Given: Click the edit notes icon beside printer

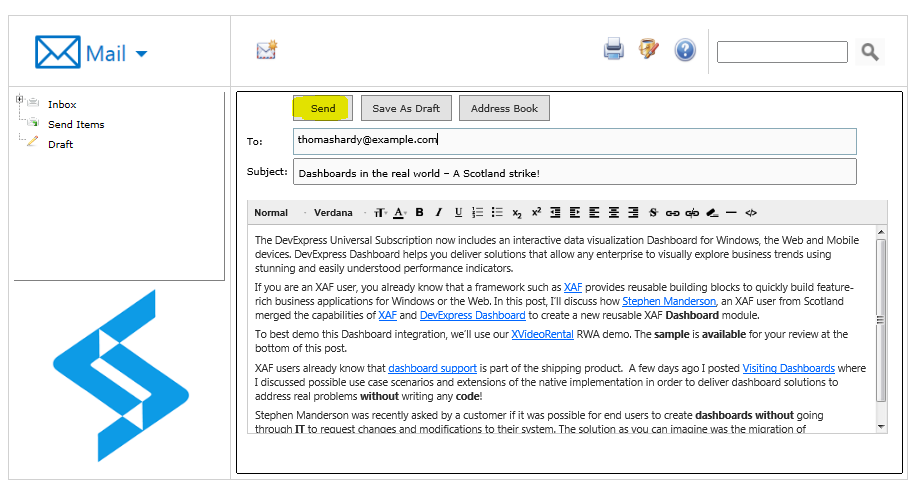Looking at the screenshot, I should [x=649, y=49].
